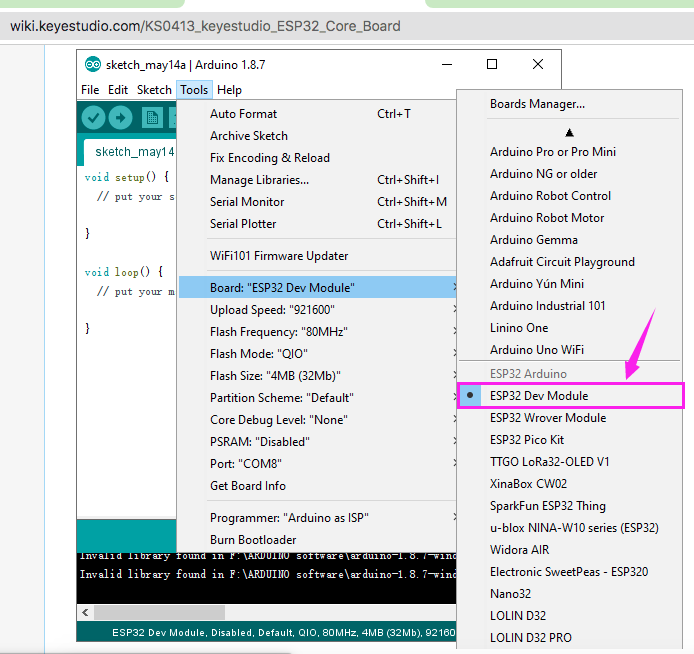Click the void loop() code line
Viewport: 694px width, 654px height.
click(124, 272)
